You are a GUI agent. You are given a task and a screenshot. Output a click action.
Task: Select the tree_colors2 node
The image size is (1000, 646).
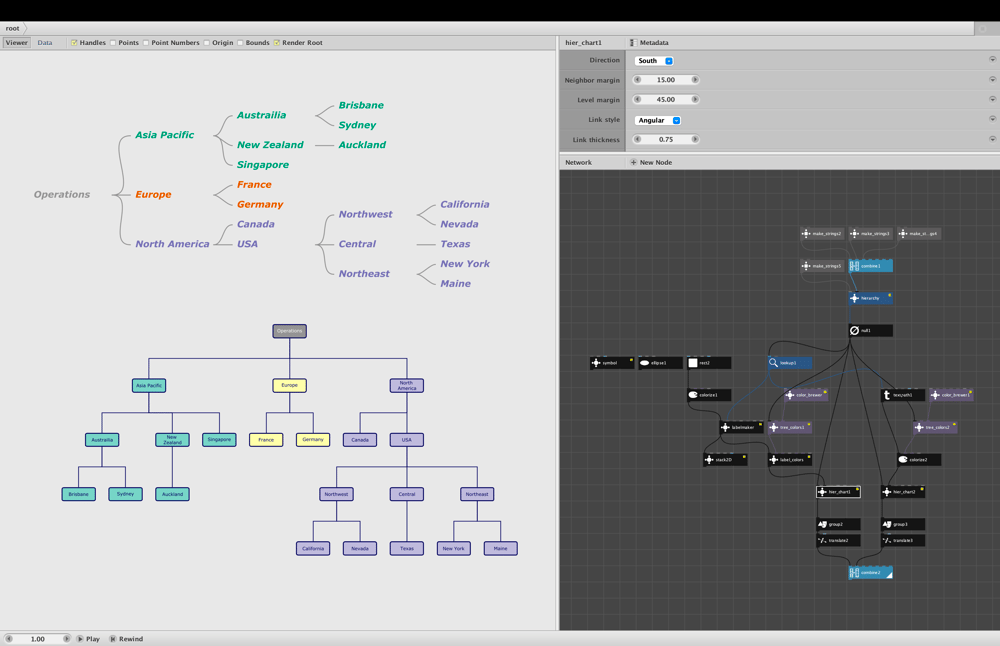point(936,427)
